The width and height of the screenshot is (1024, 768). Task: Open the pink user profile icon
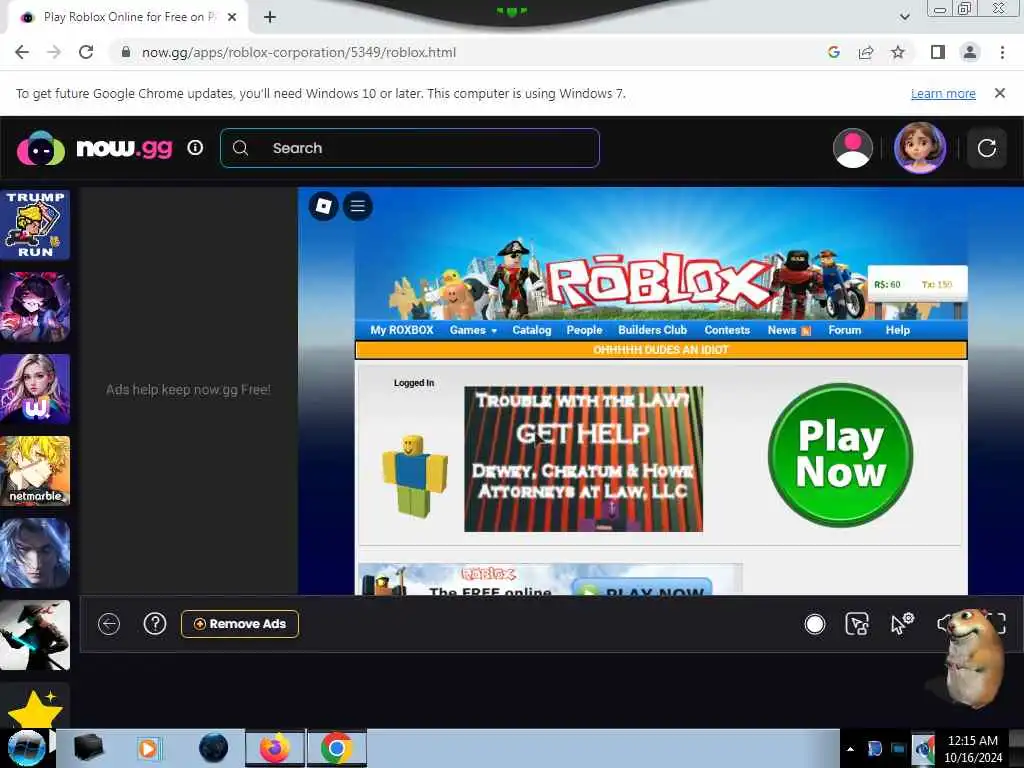coord(852,148)
